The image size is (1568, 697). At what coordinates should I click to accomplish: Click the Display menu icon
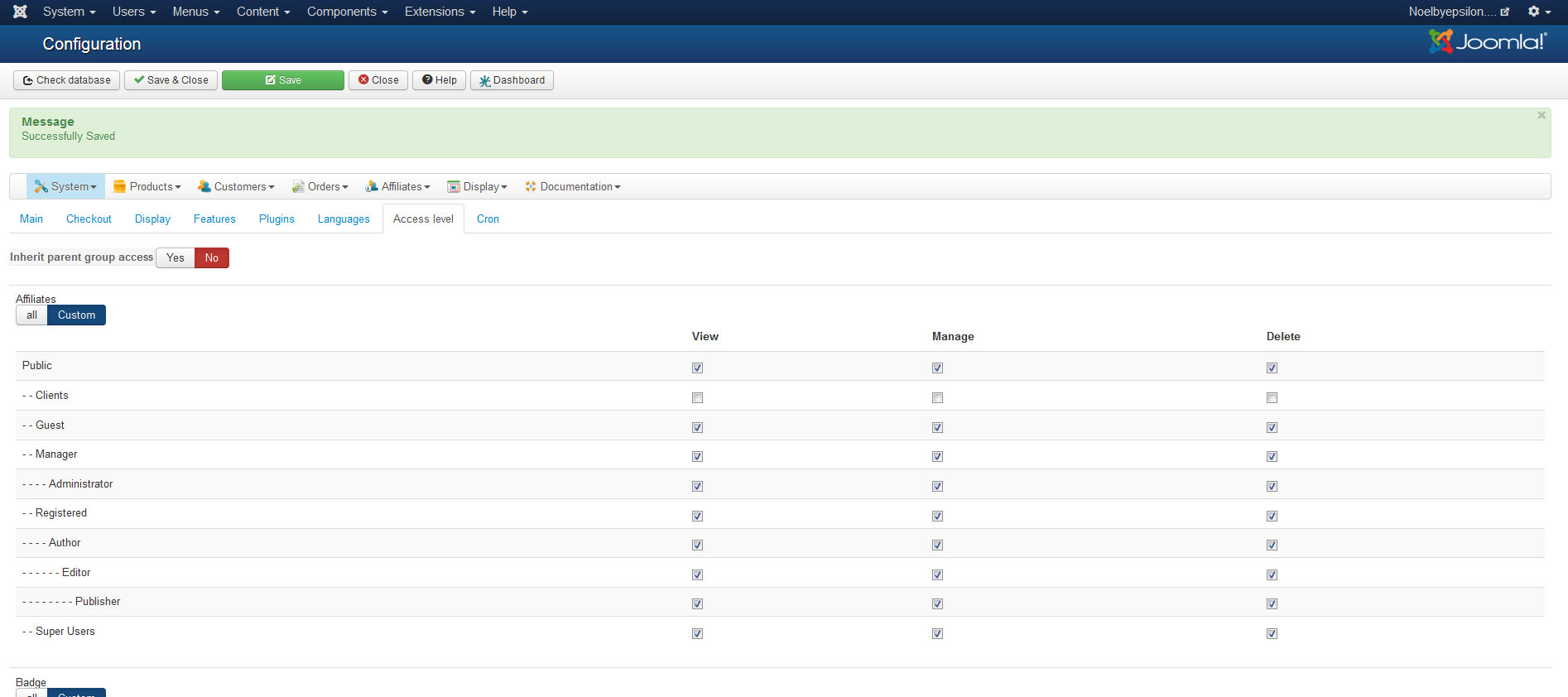click(453, 187)
